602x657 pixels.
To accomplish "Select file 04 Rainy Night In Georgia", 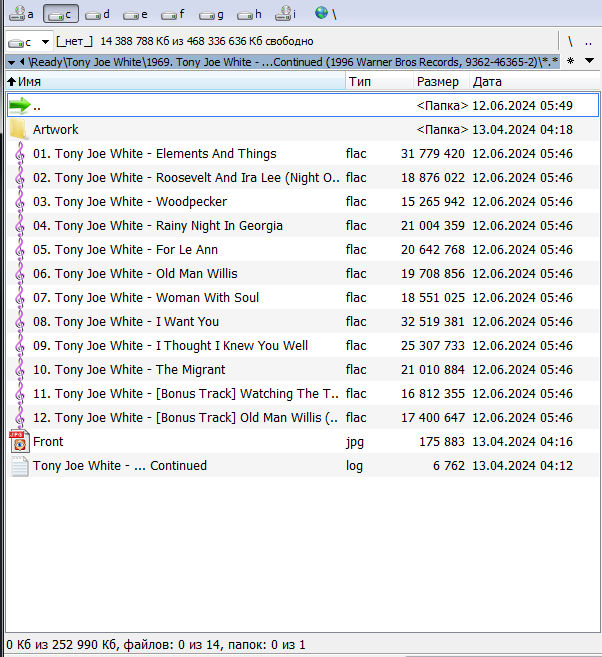I will click(303, 226).
